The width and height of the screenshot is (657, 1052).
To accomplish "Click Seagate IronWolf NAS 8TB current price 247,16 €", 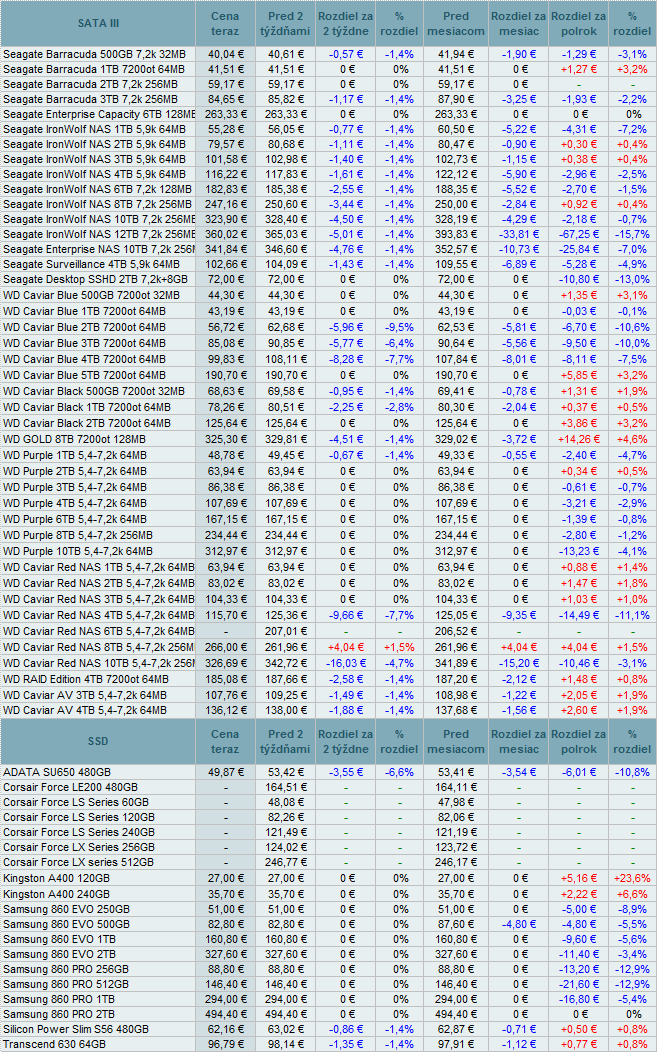I will coord(225,205).
